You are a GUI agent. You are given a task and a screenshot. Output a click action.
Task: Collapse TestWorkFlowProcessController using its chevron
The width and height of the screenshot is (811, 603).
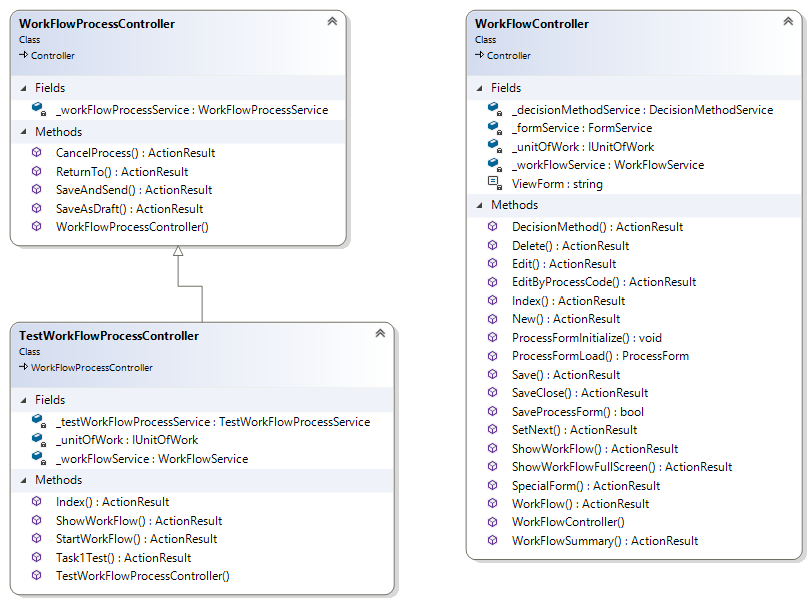380,332
